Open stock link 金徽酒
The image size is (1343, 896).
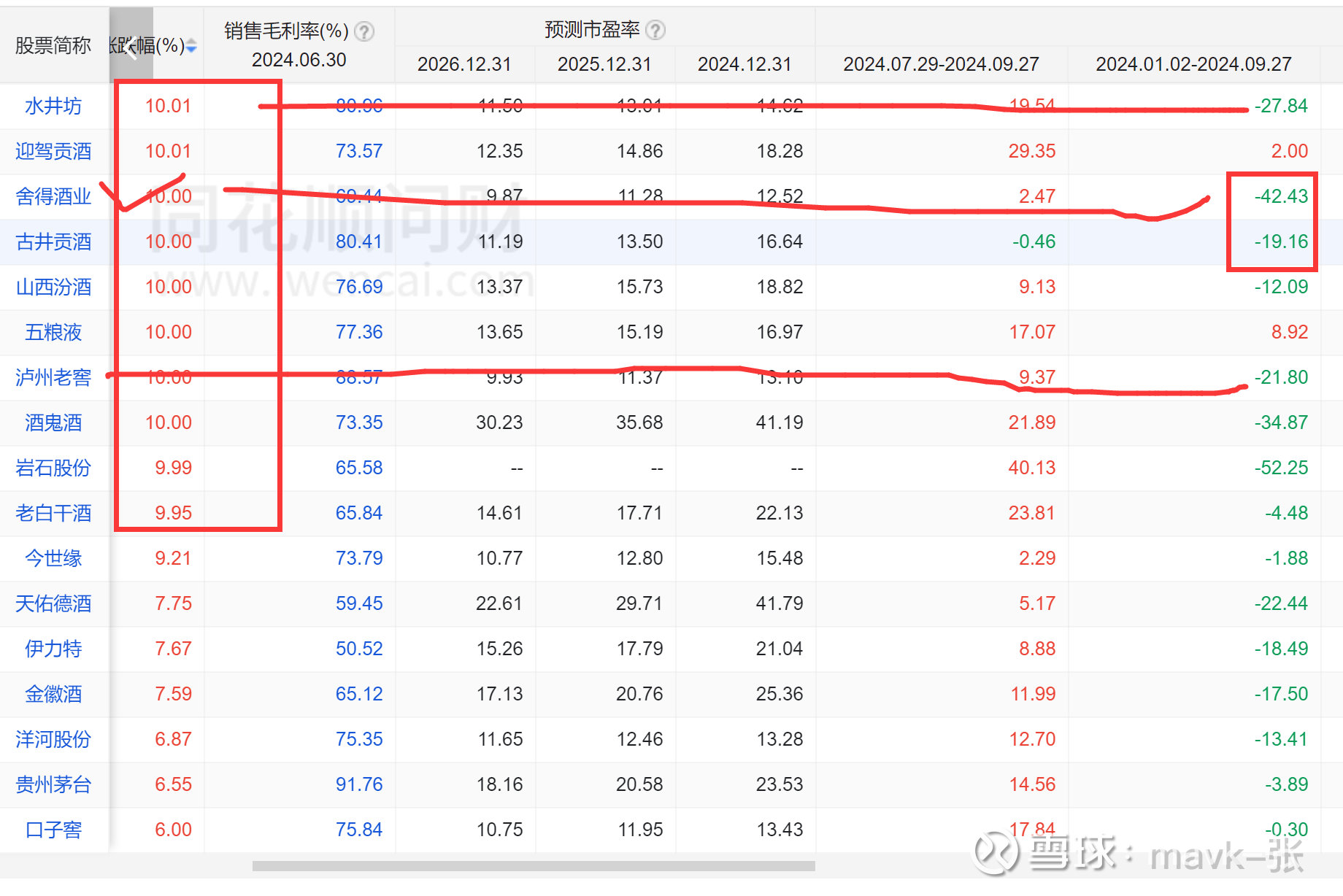pyautogui.click(x=53, y=694)
